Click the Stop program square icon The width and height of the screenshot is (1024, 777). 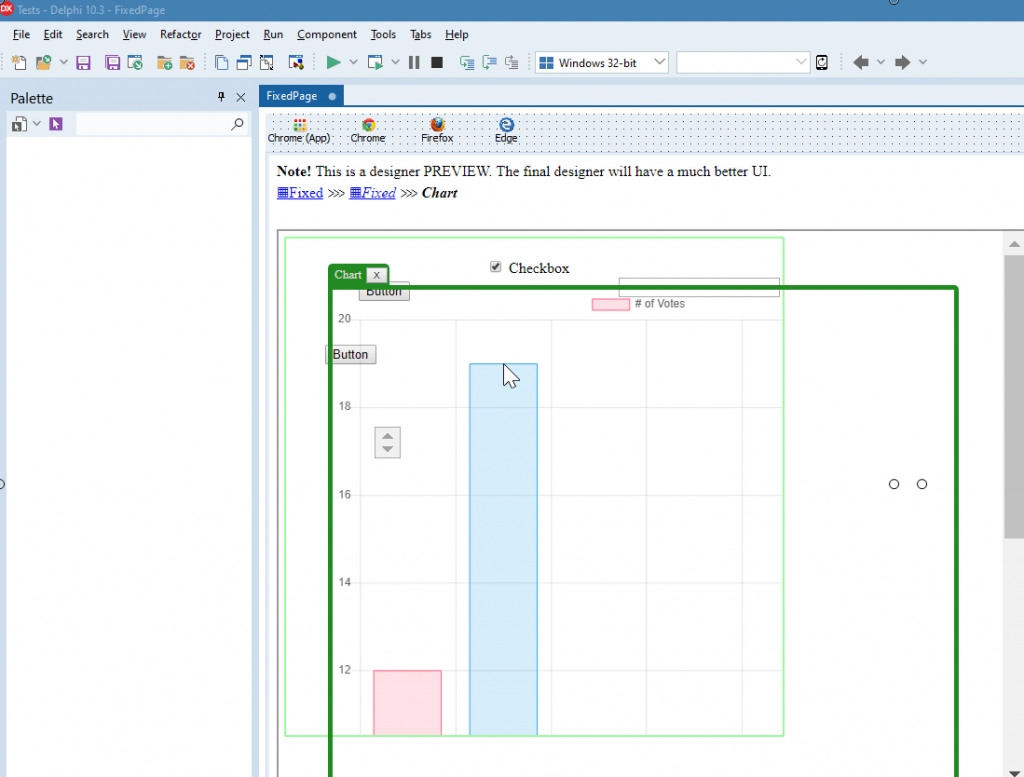(437, 63)
